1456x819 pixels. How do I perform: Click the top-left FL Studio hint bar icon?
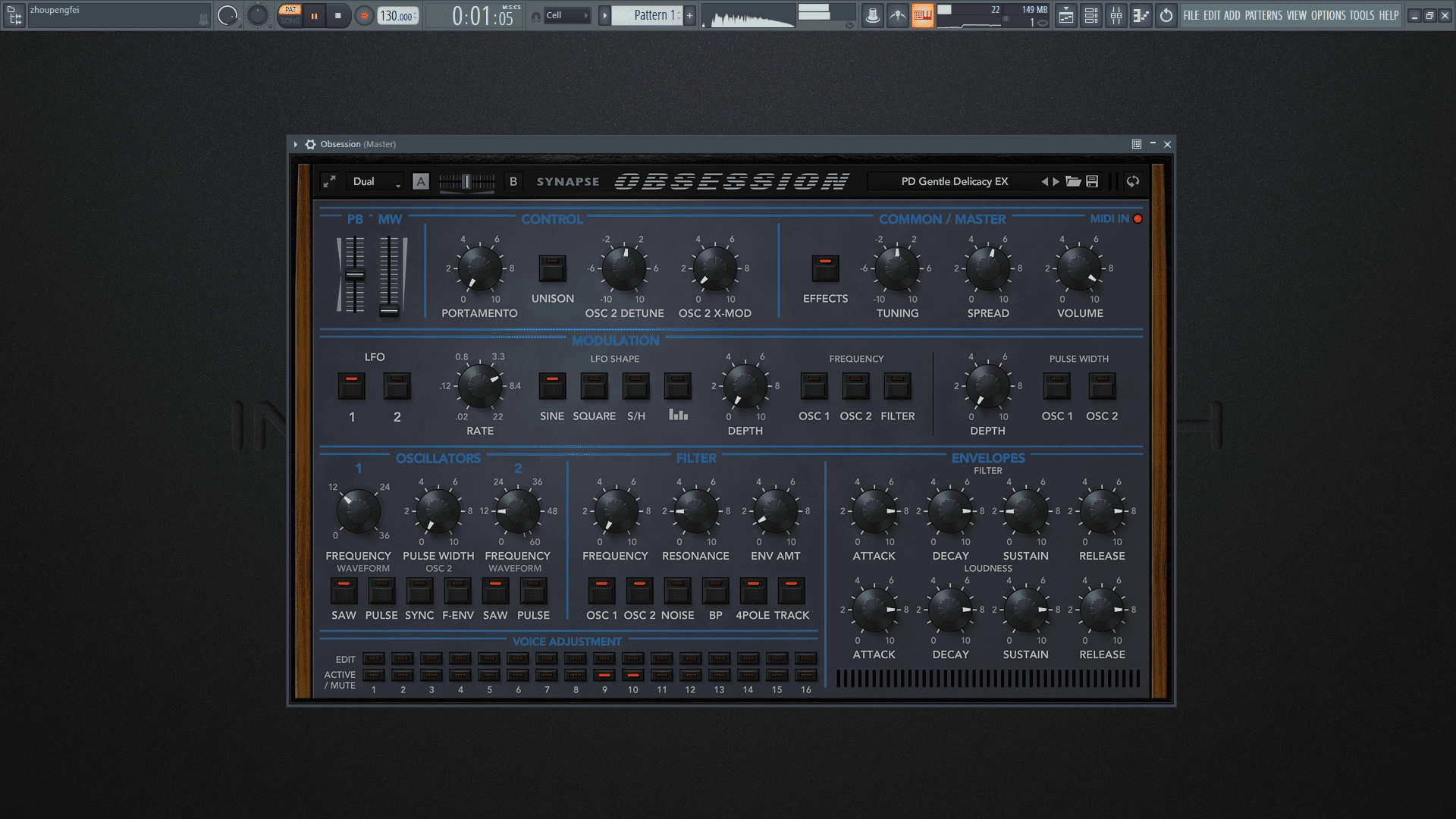click(x=14, y=15)
